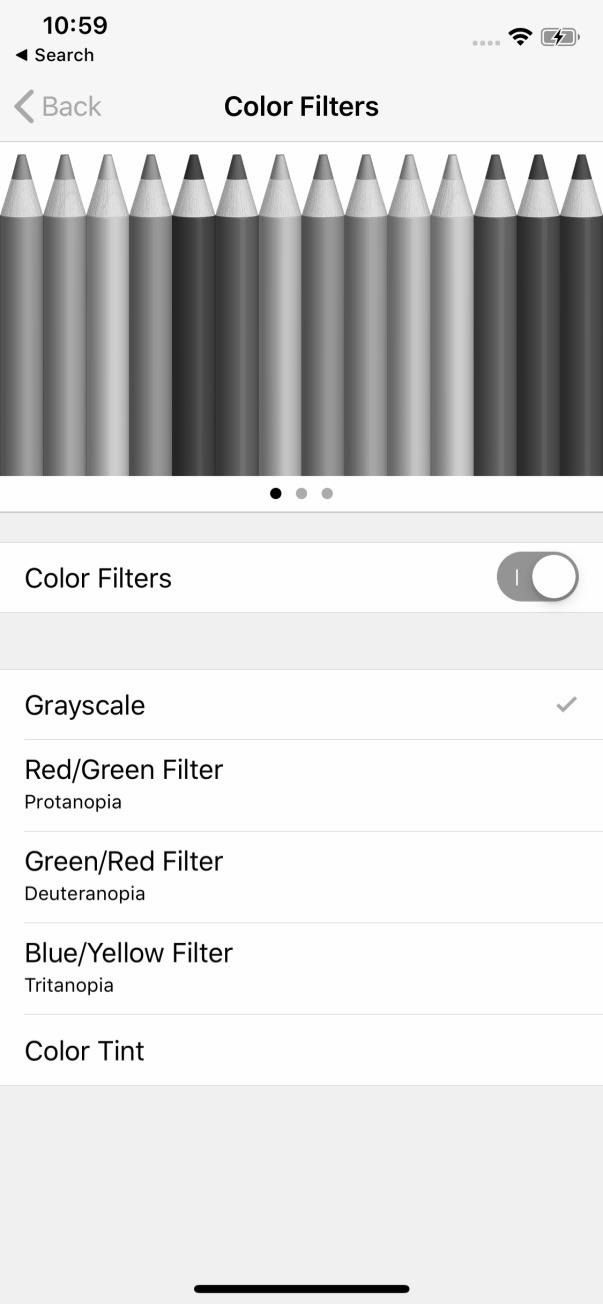Select the Grayscale filter option
This screenshot has height=1304, width=603.
click(85, 705)
